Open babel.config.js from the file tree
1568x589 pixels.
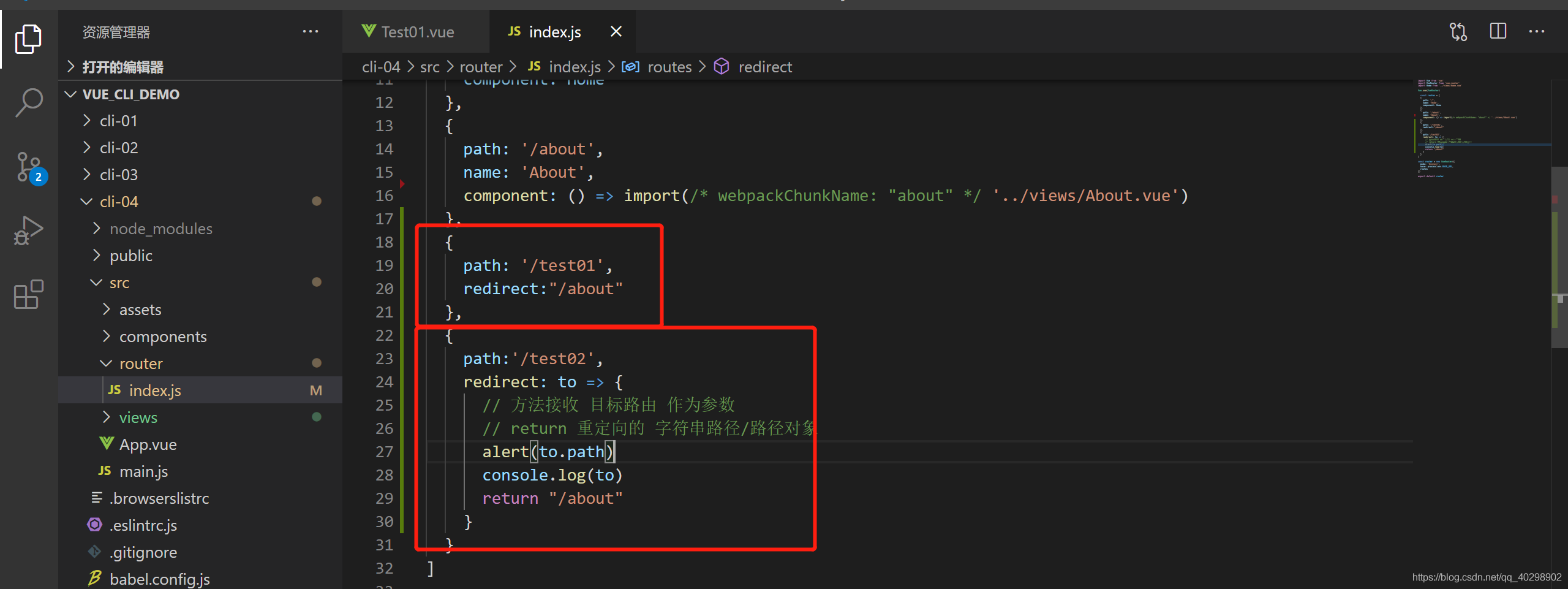coord(200,578)
